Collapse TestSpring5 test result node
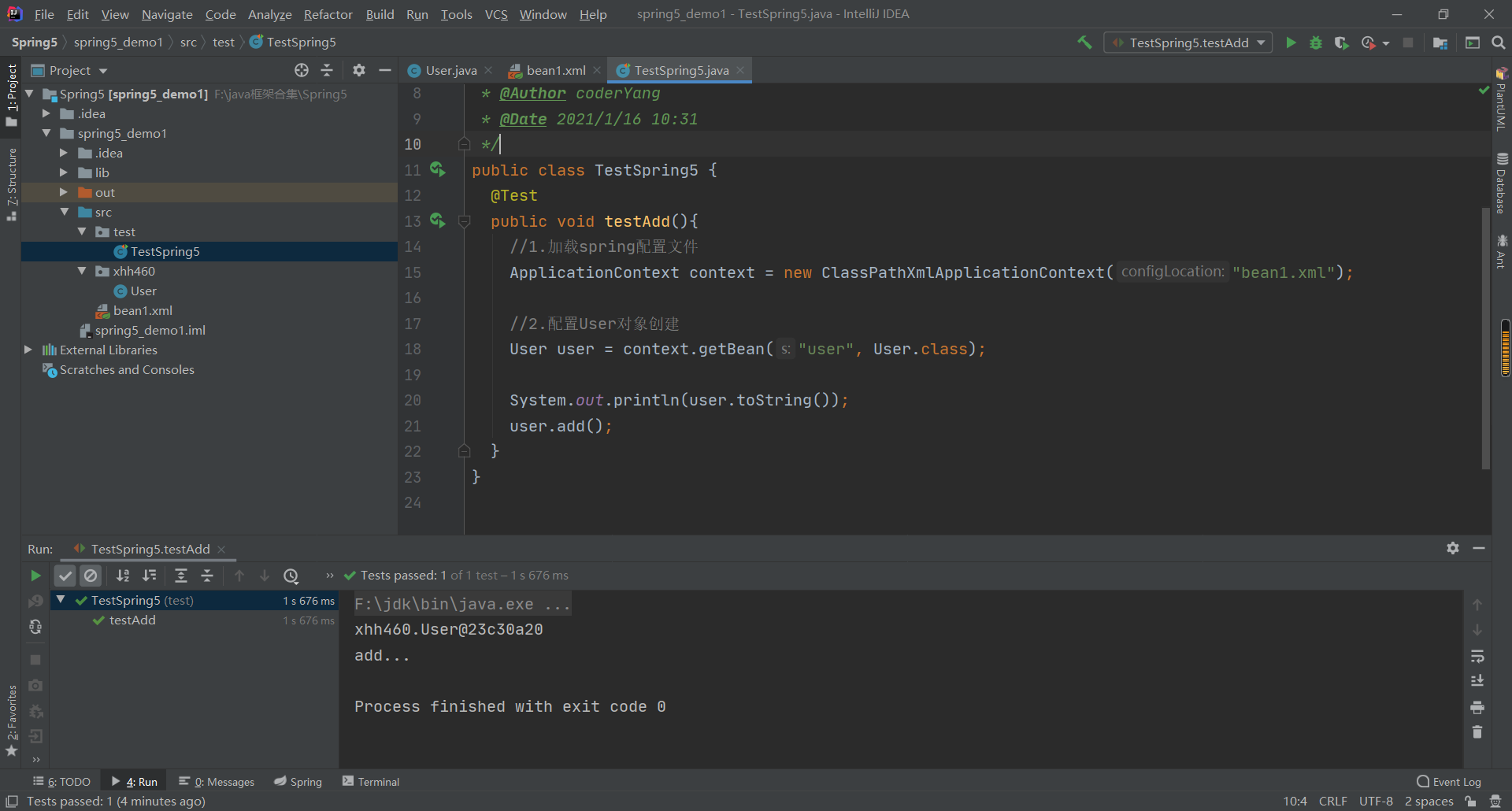 pyautogui.click(x=61, y=600)
